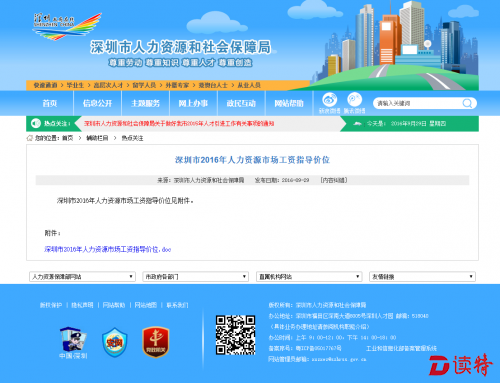Viewport: 500px width, 383px height.
Task: Click the article title 深圳市2016年人力资源市场工资指导价位
Action: (252, 160)
